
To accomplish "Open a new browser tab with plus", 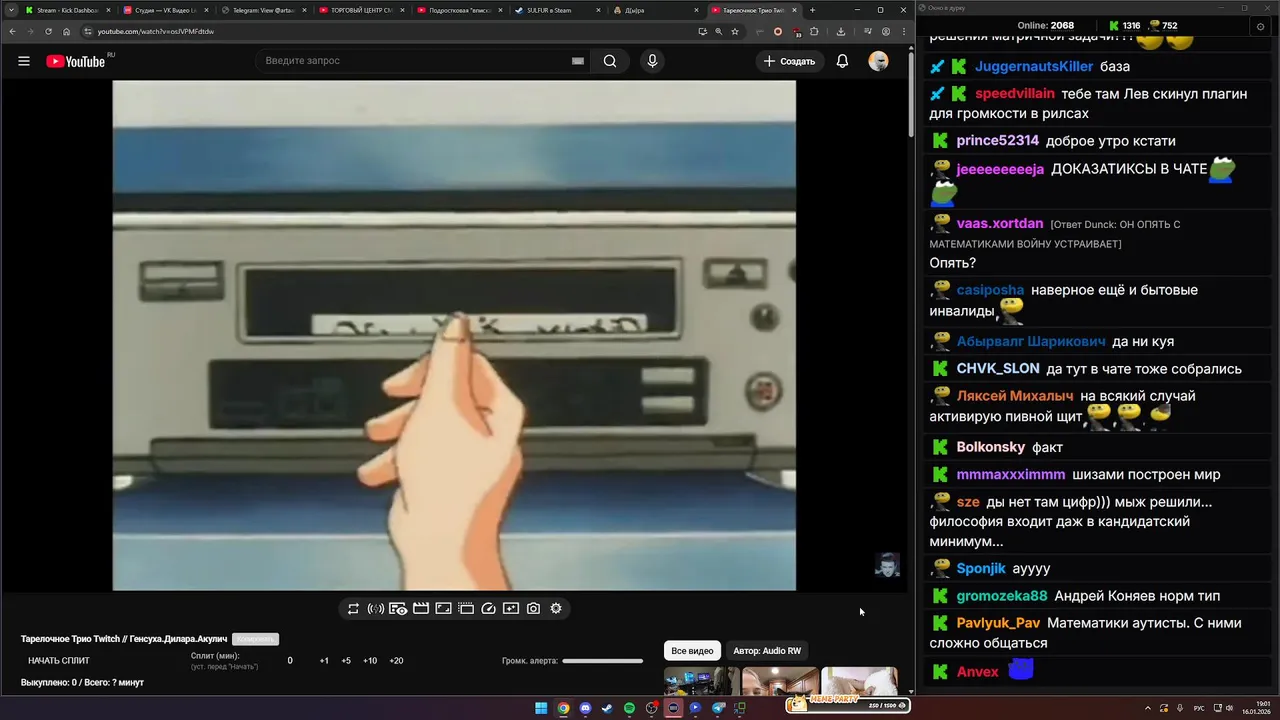I will tap(812, 10).
